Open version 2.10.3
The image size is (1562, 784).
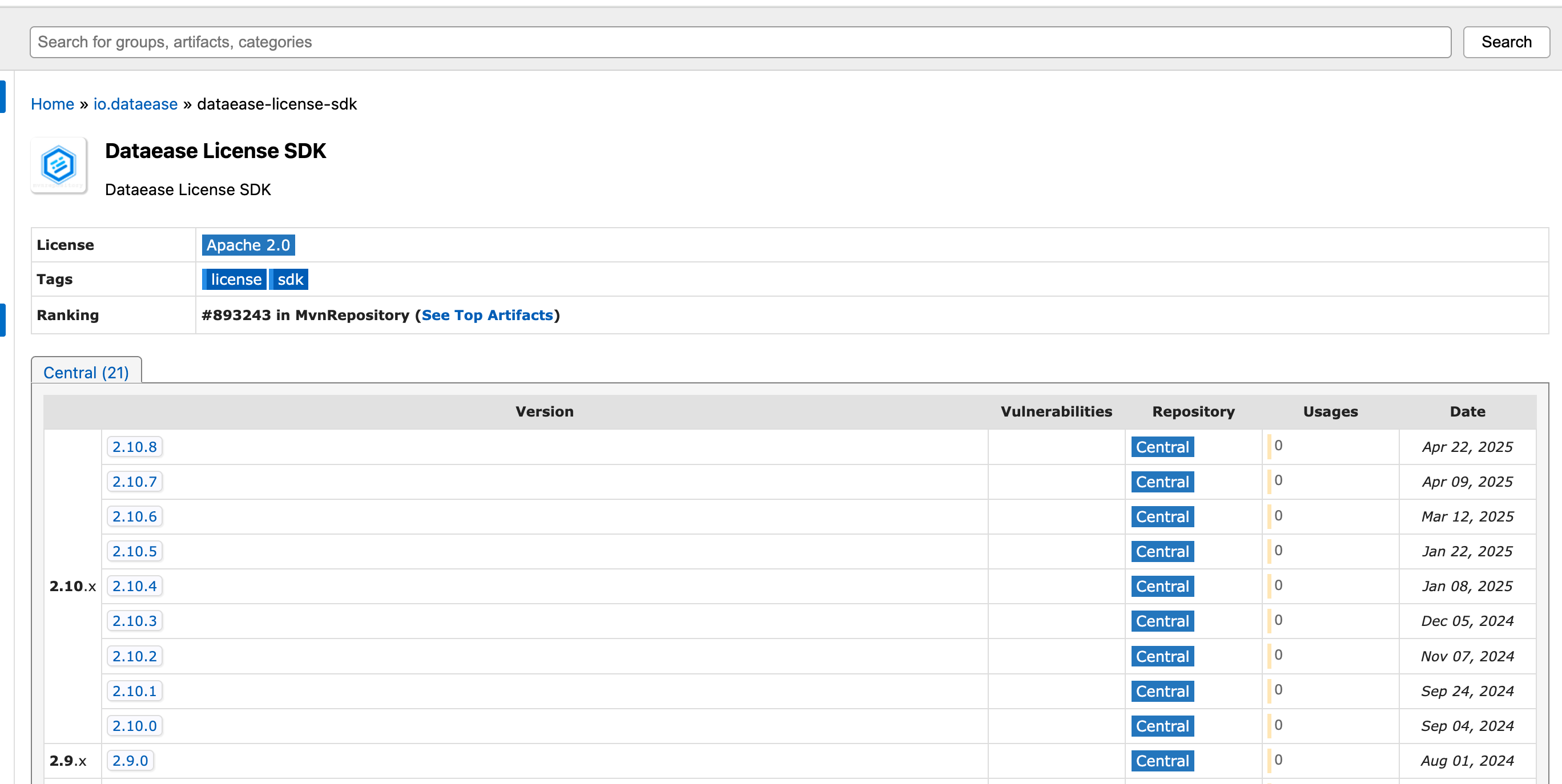(135, 621)
